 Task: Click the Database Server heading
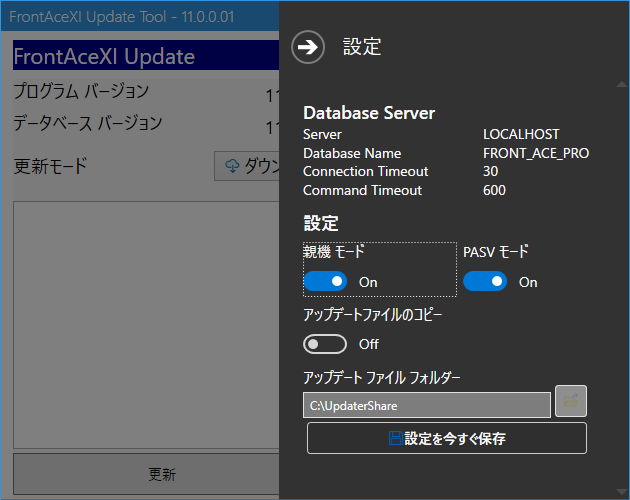click(369, 112)
